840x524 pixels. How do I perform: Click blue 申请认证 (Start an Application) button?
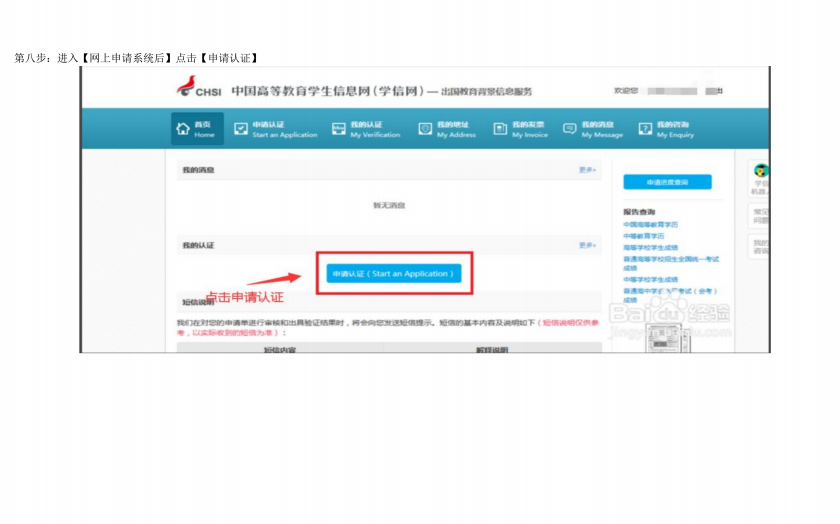(393, 274)
